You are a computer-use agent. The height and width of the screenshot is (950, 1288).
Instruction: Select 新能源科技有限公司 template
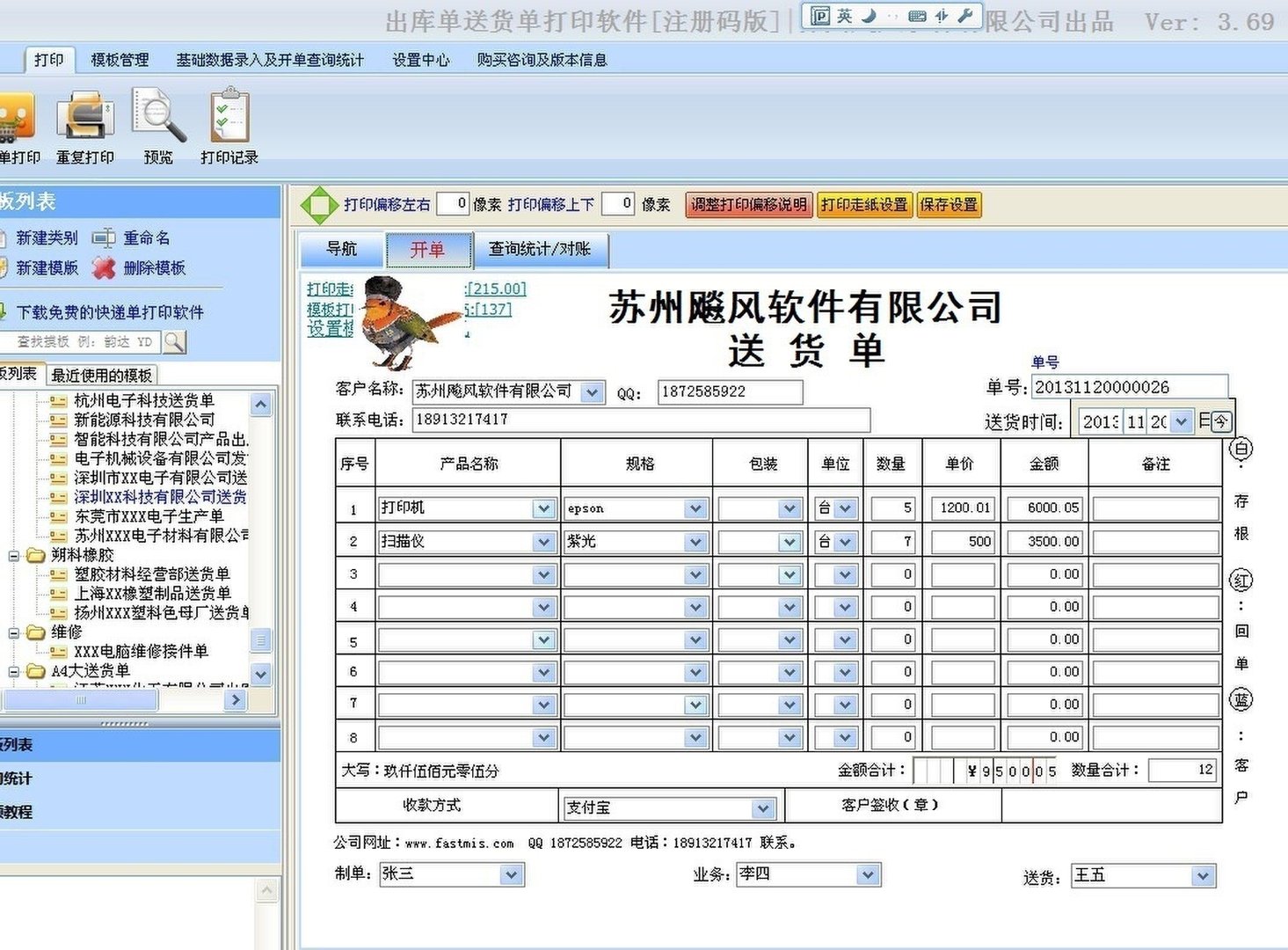coord(144,420)
